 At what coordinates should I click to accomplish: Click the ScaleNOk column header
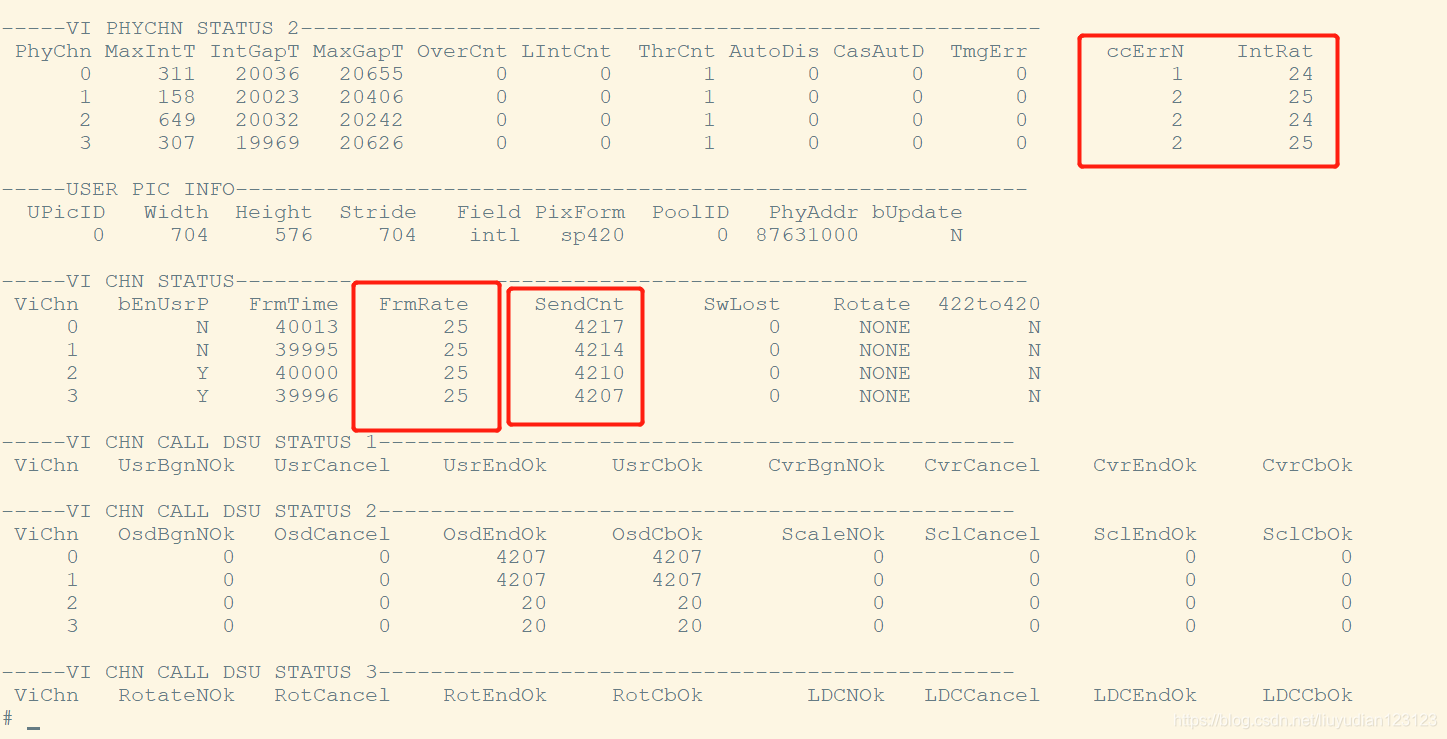pyautogui.click(x=833, y=534)
